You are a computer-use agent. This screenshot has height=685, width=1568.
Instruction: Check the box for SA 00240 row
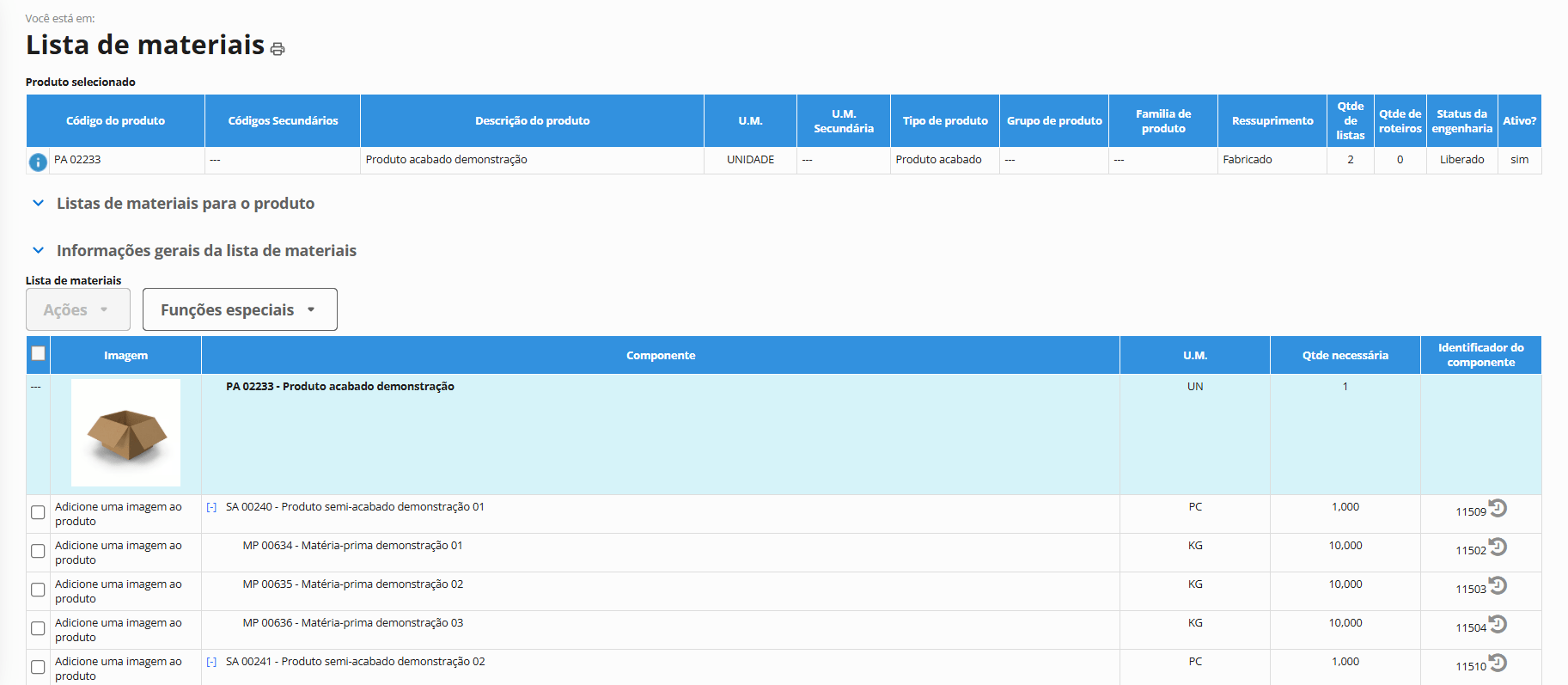(38, 512)
